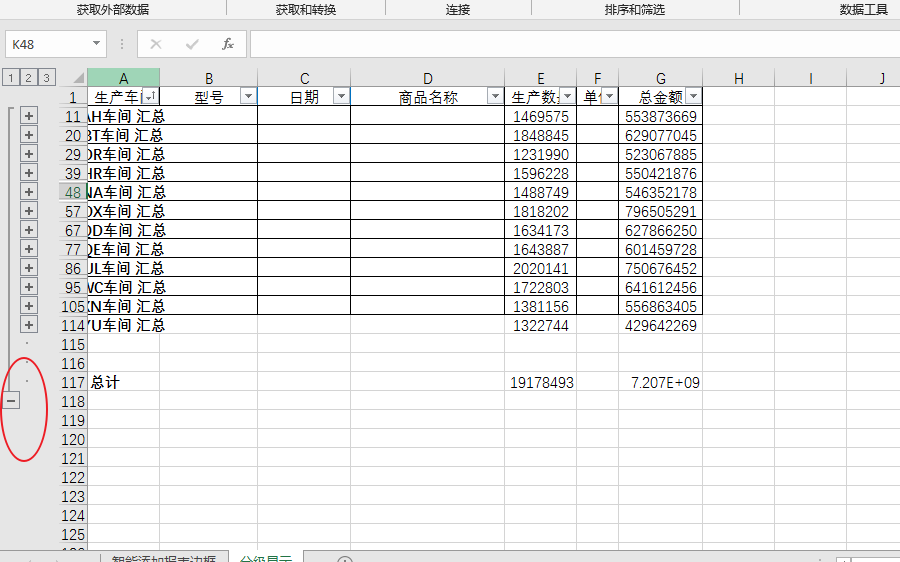
Task: Click into the formula bar input
Action: pyautogui.click(x=575, y=44)
